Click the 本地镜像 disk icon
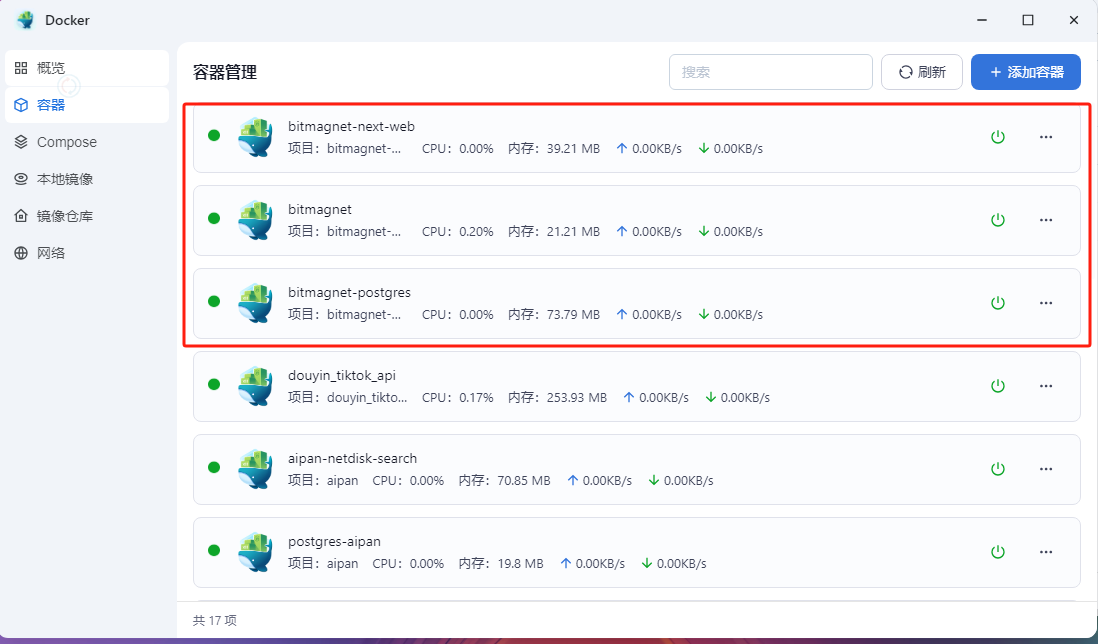This screenshot has width=1098, height=644. (21, 179)
